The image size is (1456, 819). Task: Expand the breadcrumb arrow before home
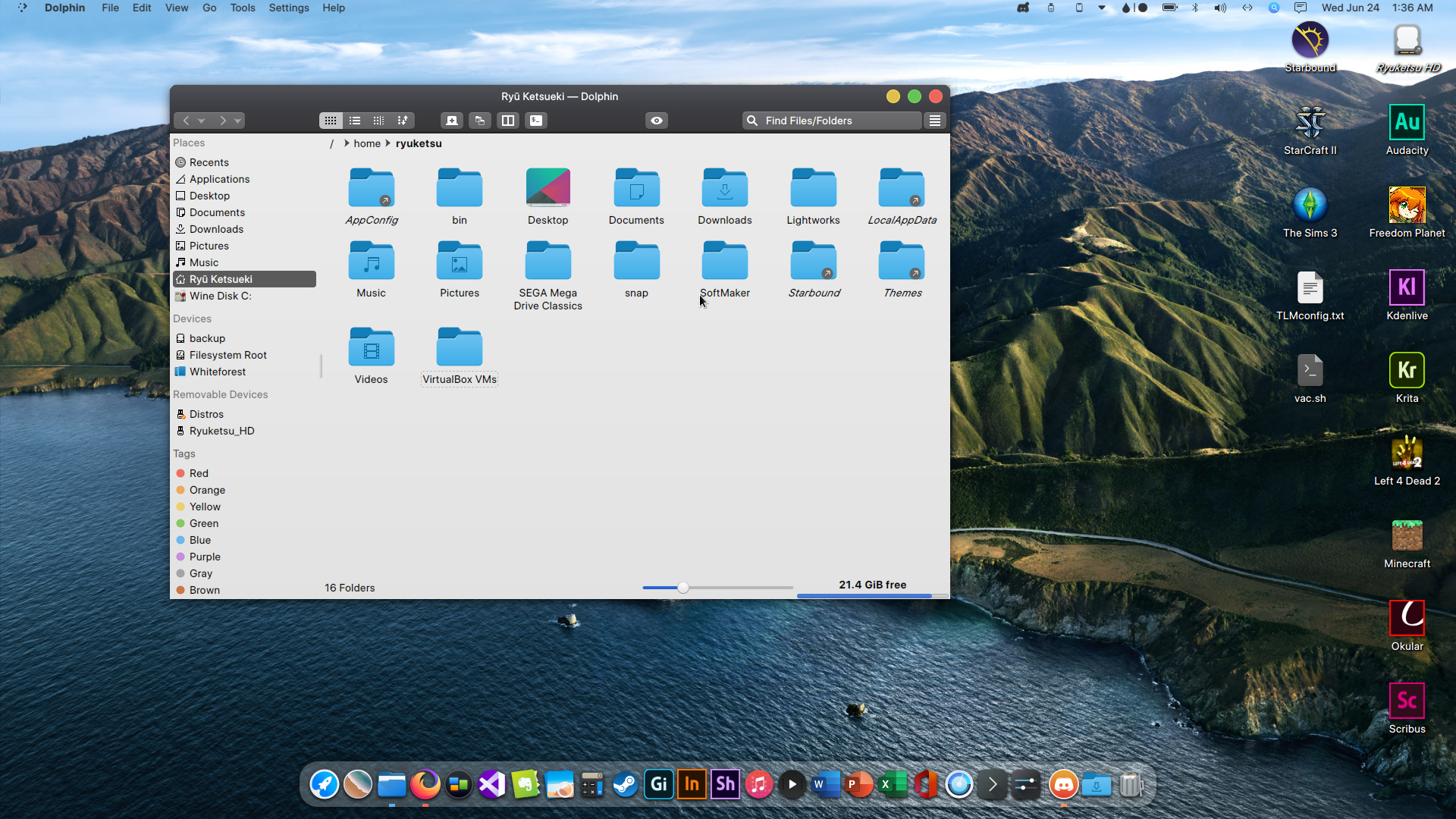pos(347,143)
